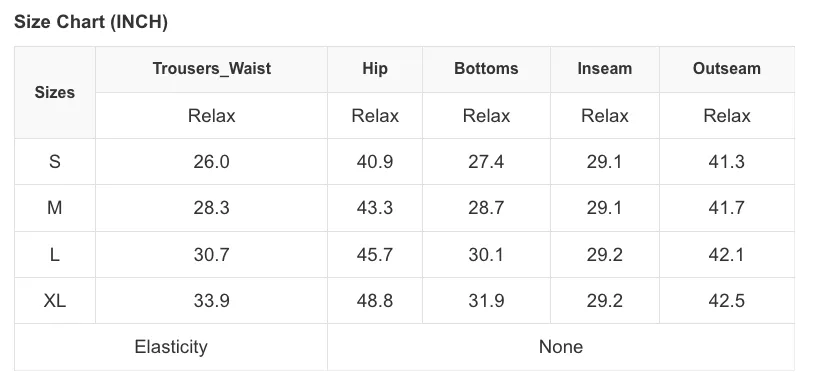Select the size M row label
Screen dimensions: 828x390
click(x=55, y=208)
